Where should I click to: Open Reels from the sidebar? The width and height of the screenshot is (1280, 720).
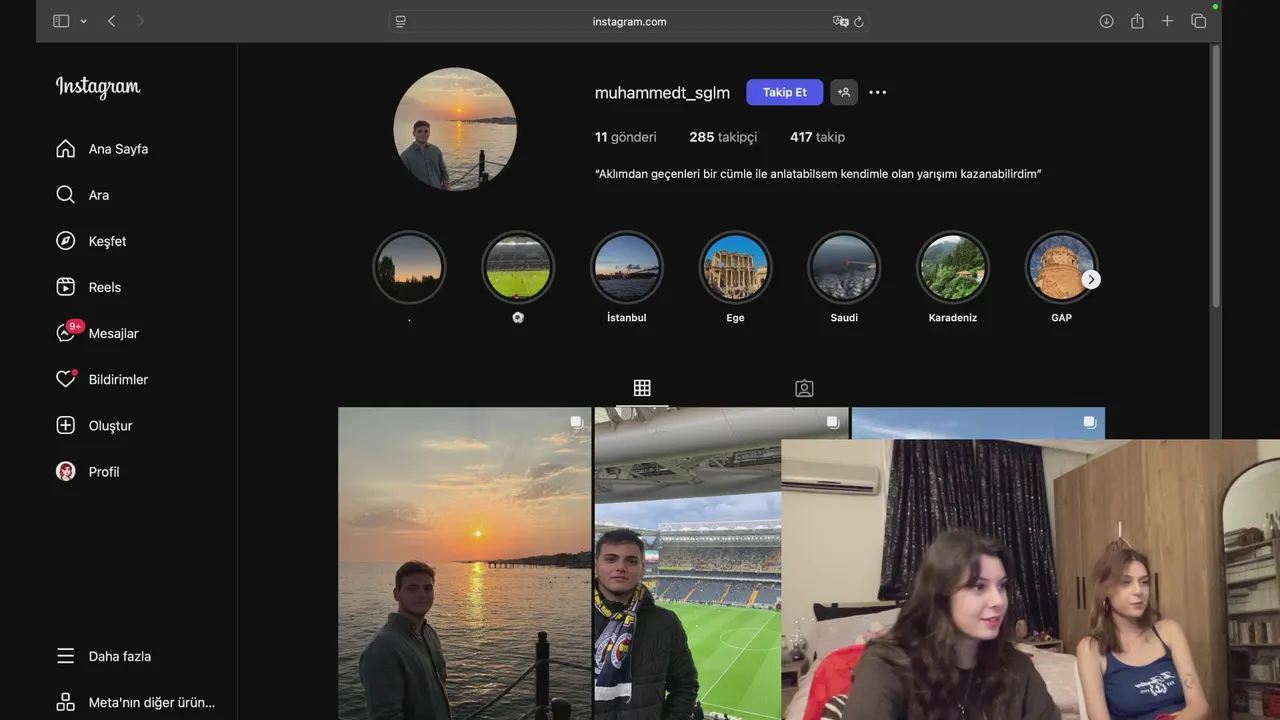(88, 287)
